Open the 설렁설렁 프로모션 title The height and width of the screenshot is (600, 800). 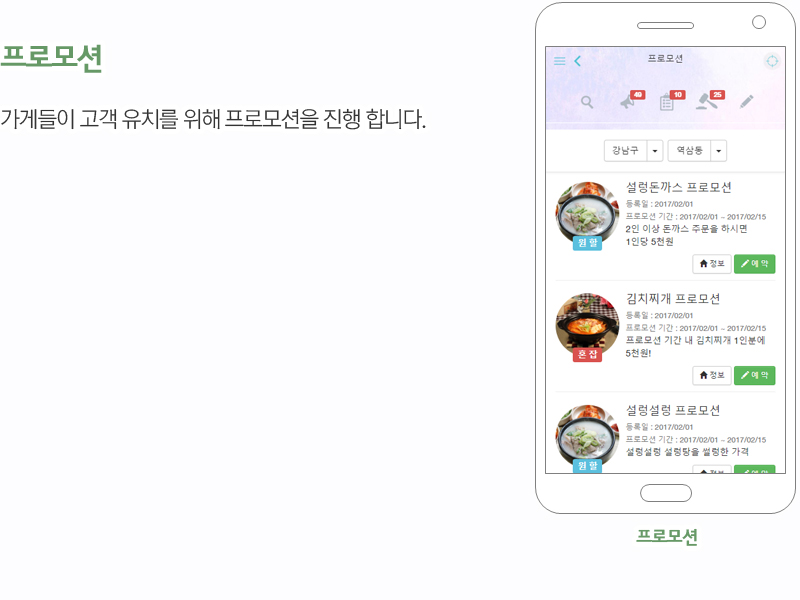[x=673, y=410]
